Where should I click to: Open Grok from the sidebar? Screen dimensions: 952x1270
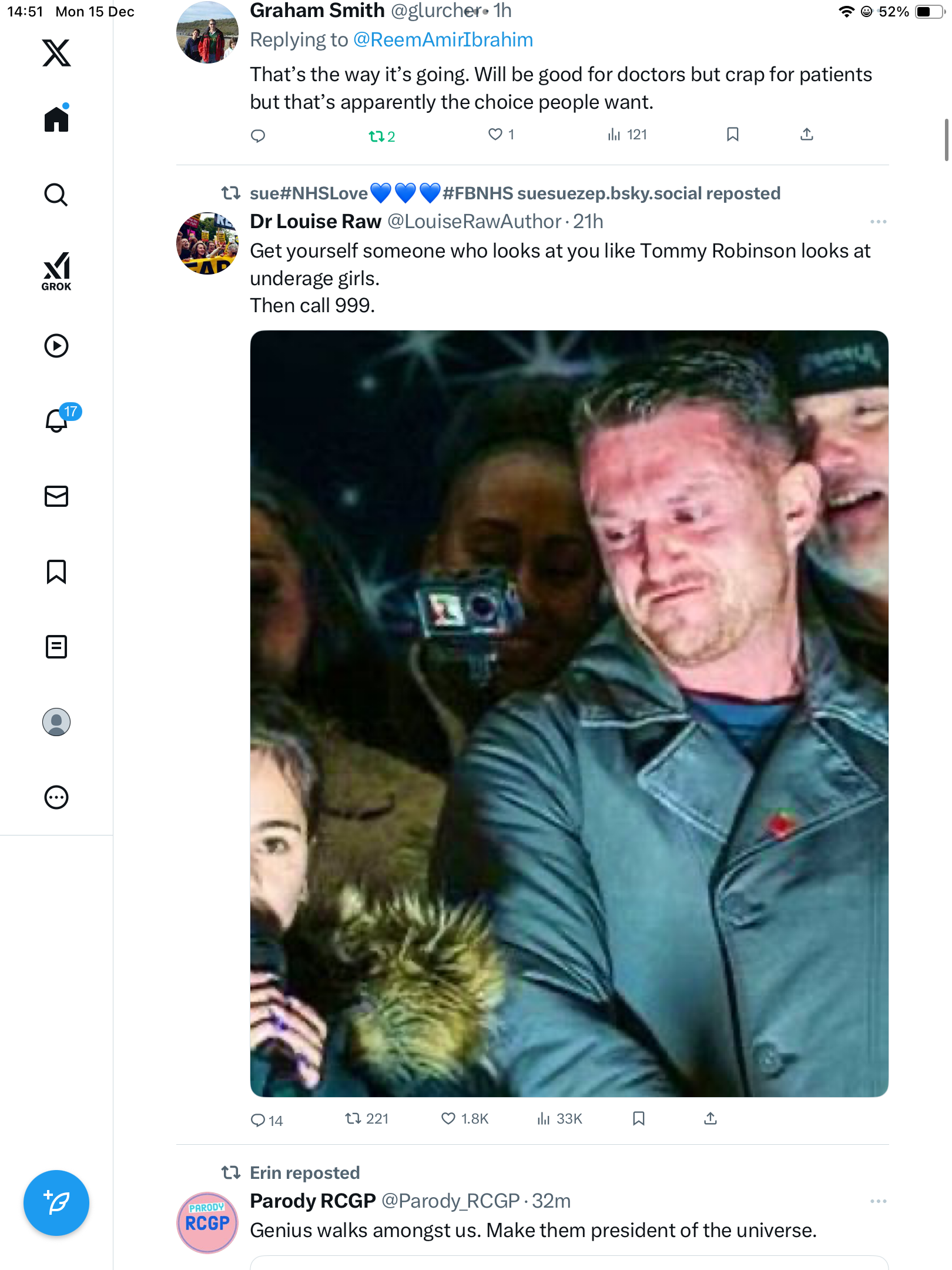pos(56,272)
